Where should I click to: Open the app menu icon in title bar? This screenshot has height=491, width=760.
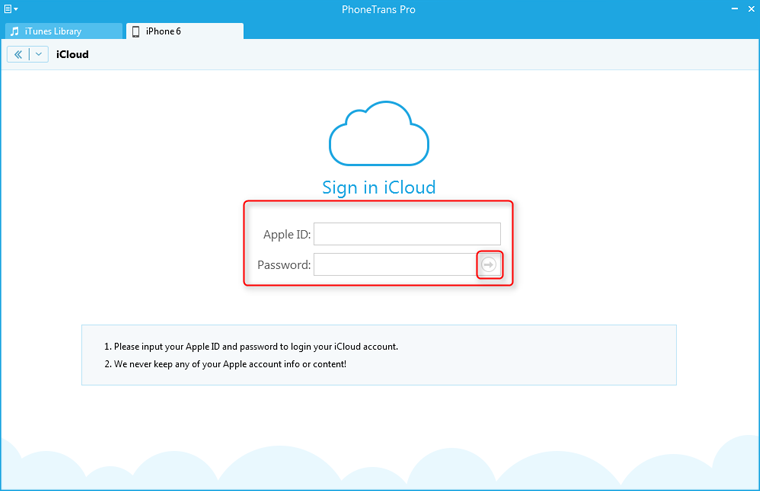pos(11,9)
